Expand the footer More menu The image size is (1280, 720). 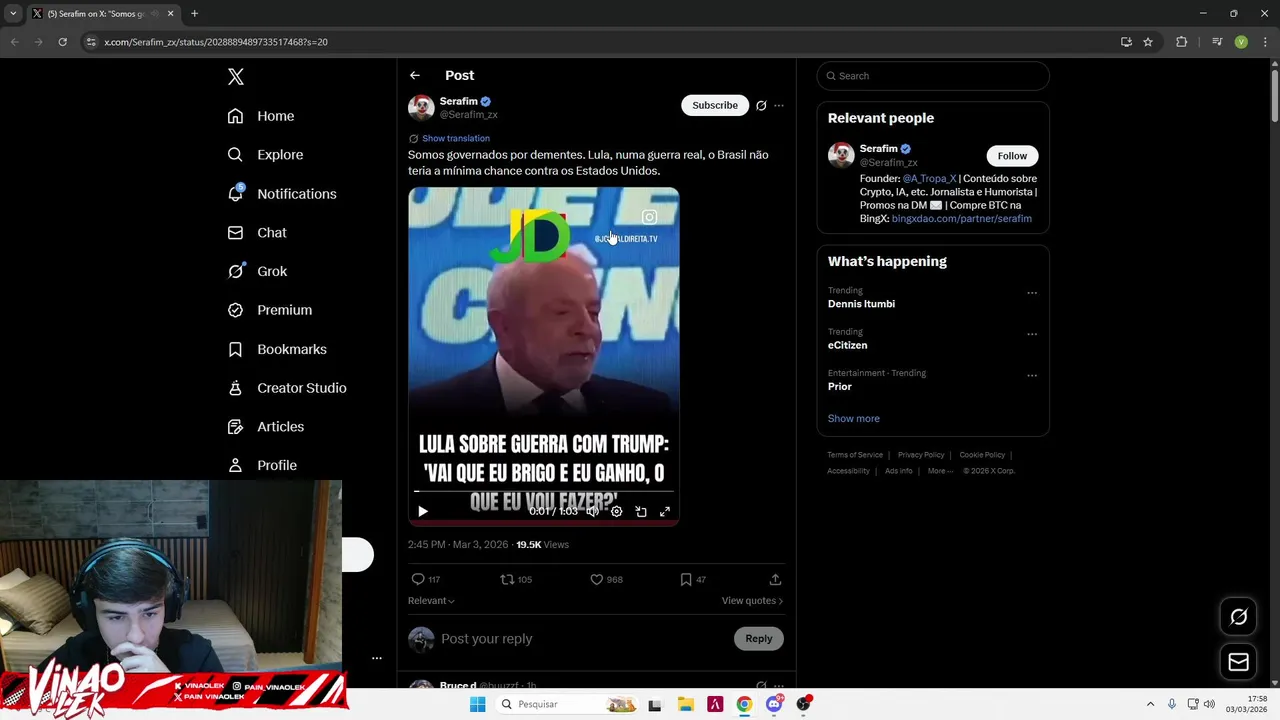(x=940, y=471)
